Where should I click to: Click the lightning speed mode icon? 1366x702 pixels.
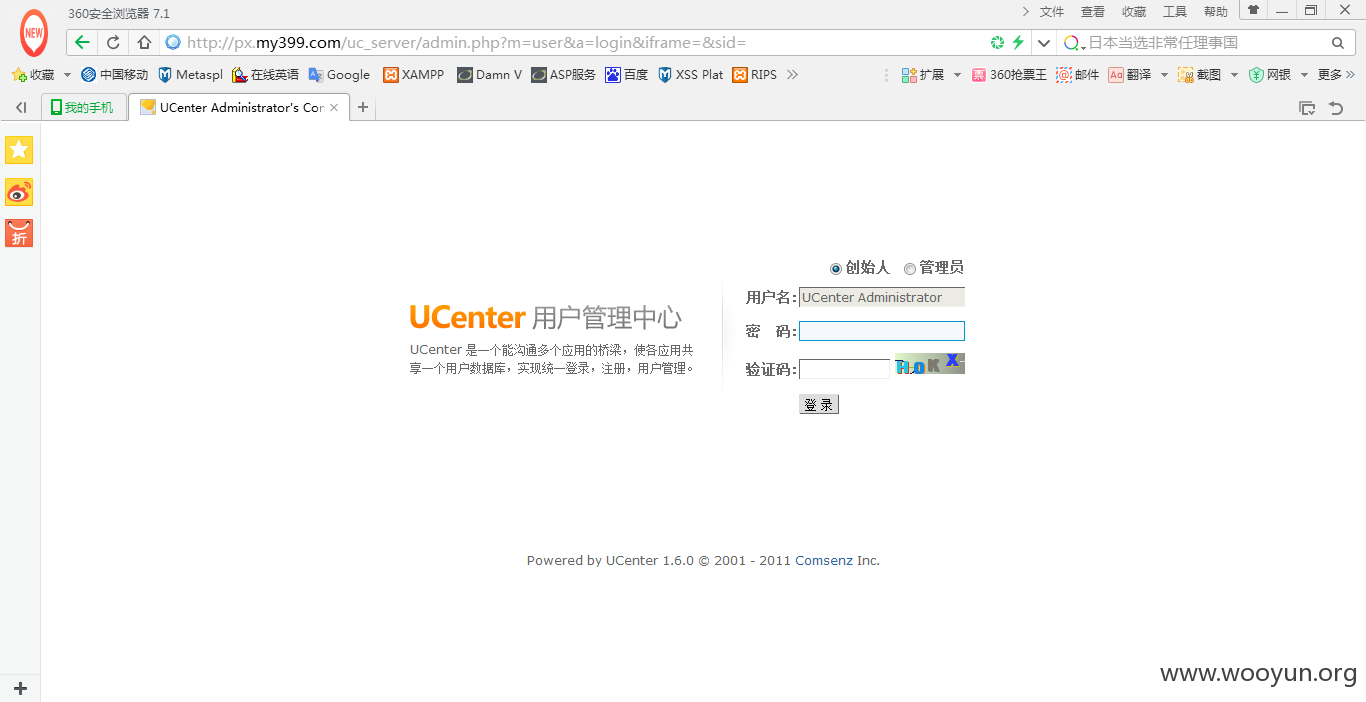click(1018, 42)
